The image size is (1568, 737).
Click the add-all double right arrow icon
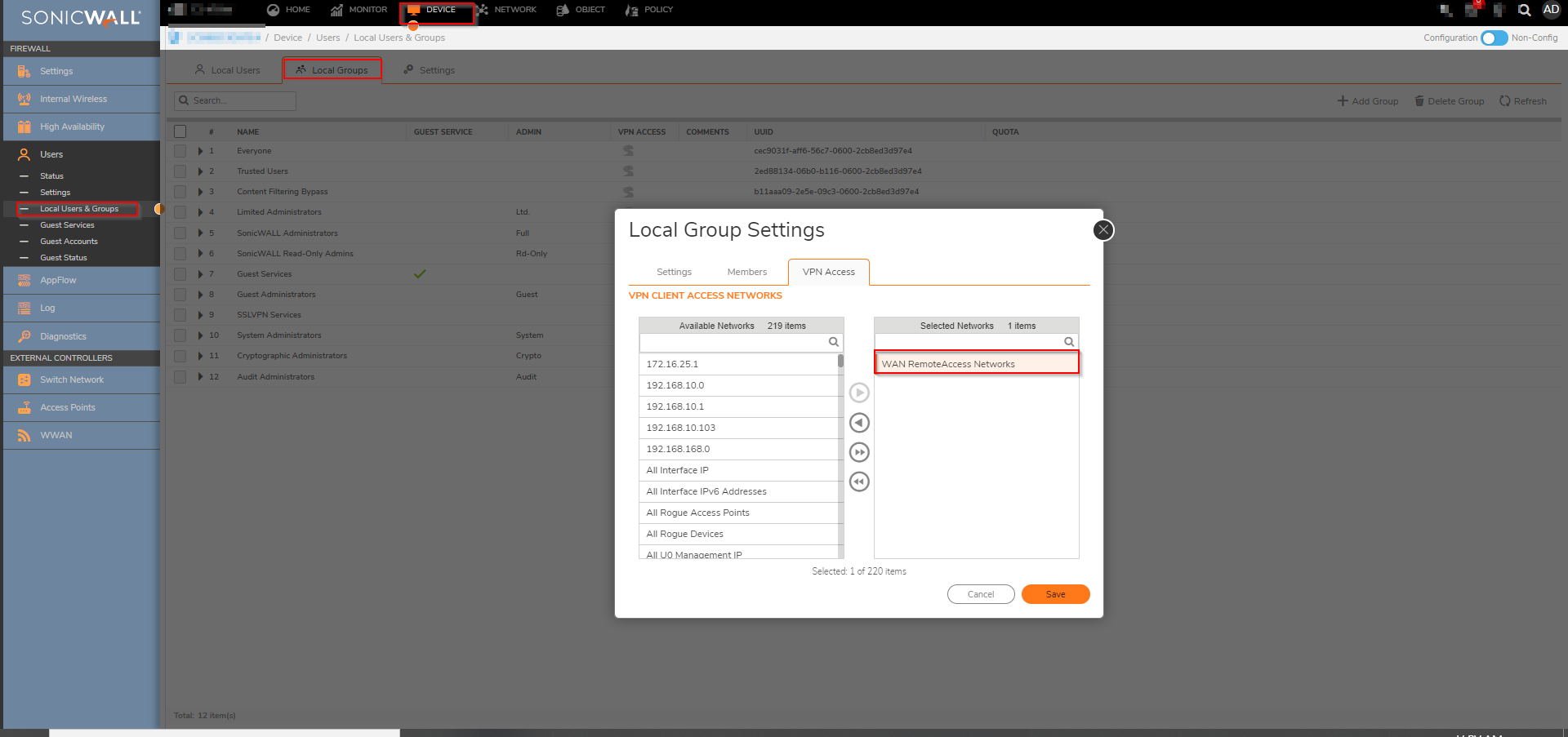point(859,452)
